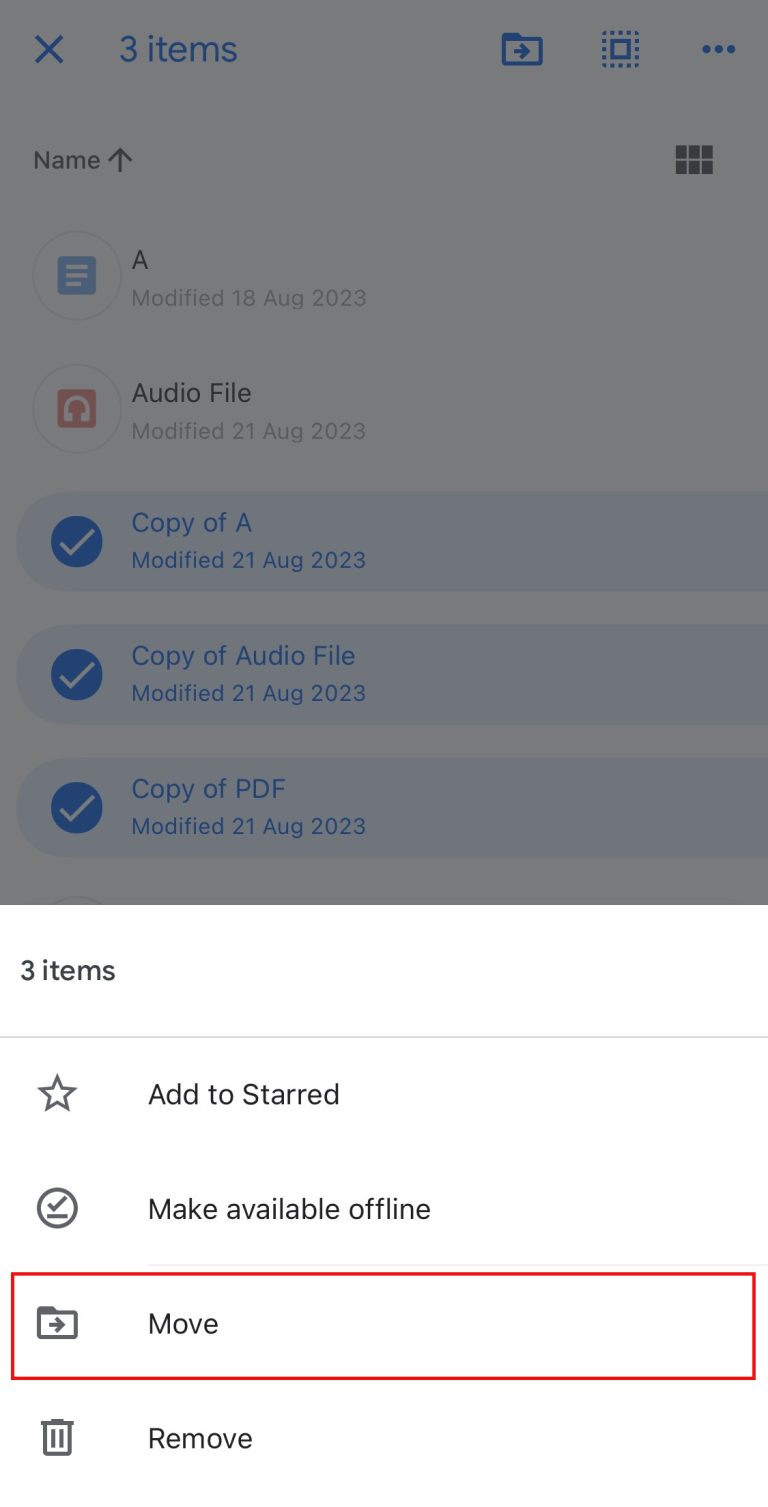The width and height of the screenshot is (768, 1507).
Task: Tap the star icon in the action sheet
Action: [57, 1094]
